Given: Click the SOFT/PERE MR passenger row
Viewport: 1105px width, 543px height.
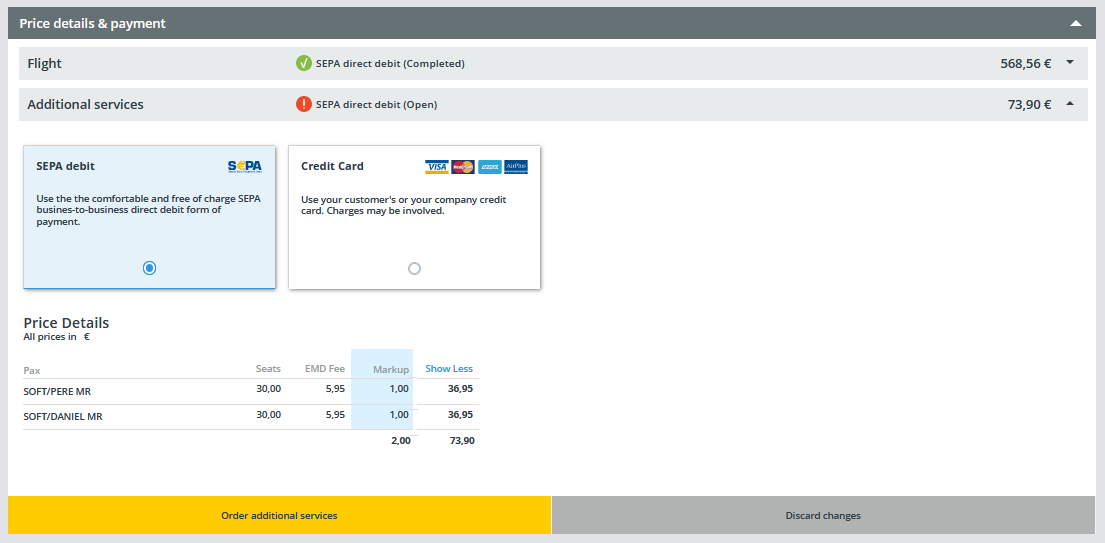Looking at the screenshot, I should [x=57, y=392].
